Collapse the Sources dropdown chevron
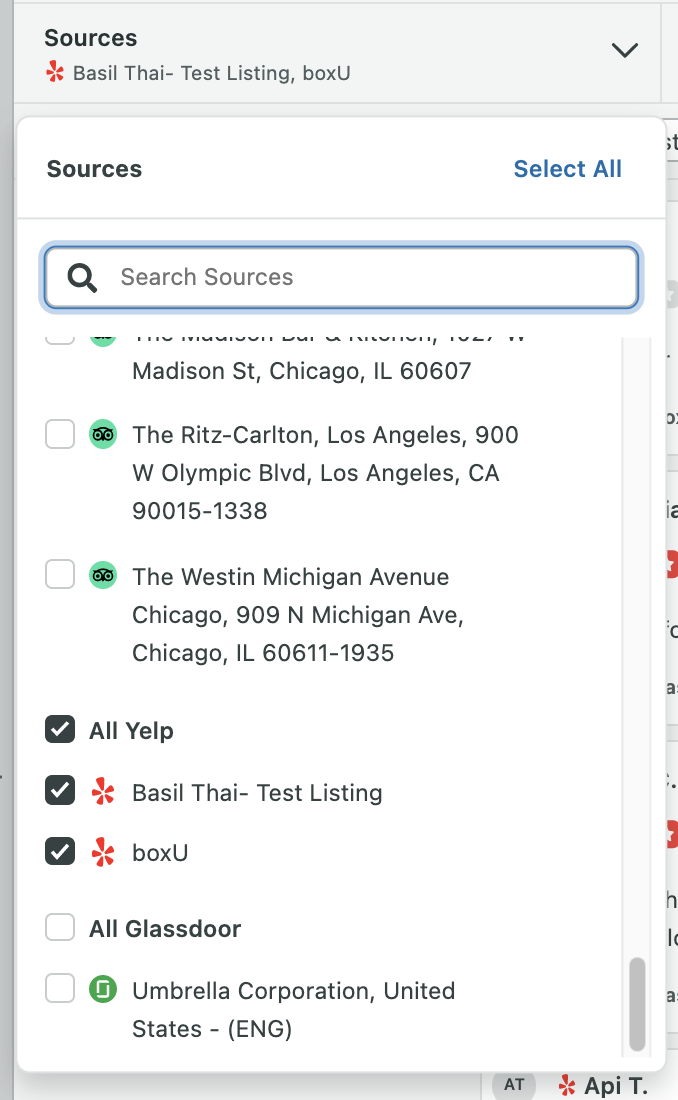This screenshot has width=678, height=1100. (x=625, y=51)
